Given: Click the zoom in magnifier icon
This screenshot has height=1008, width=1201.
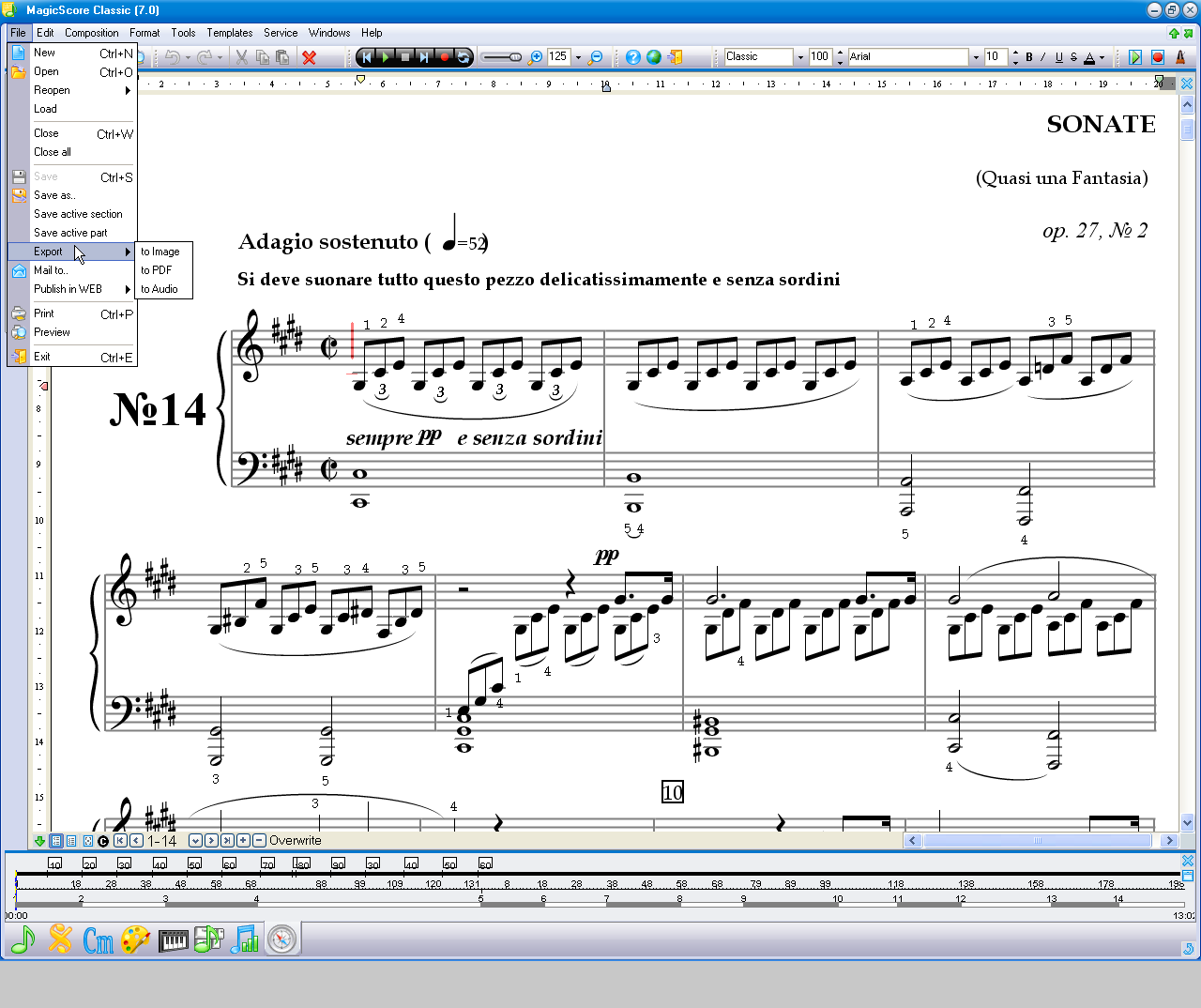Looking at the screenshot, I should point(536,57).
